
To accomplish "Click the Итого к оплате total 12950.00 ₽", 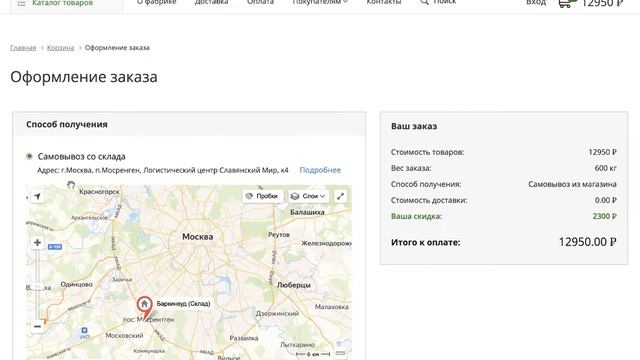I will pos(587,242).
